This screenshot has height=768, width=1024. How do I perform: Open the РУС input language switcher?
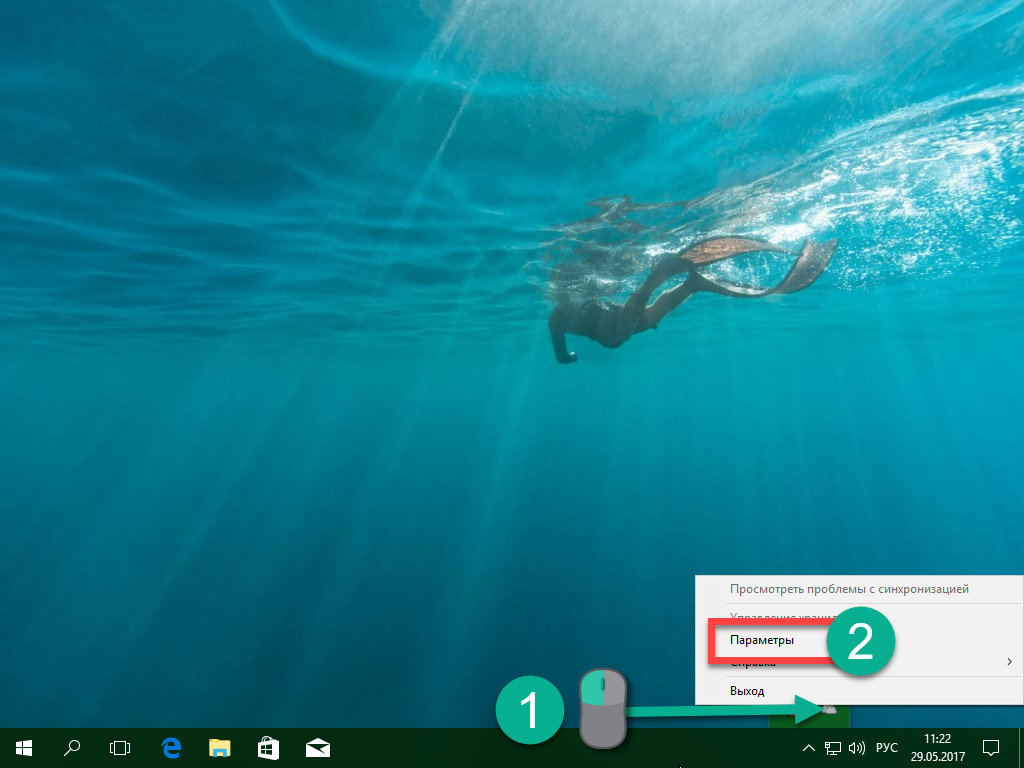(x=887, y=747)
